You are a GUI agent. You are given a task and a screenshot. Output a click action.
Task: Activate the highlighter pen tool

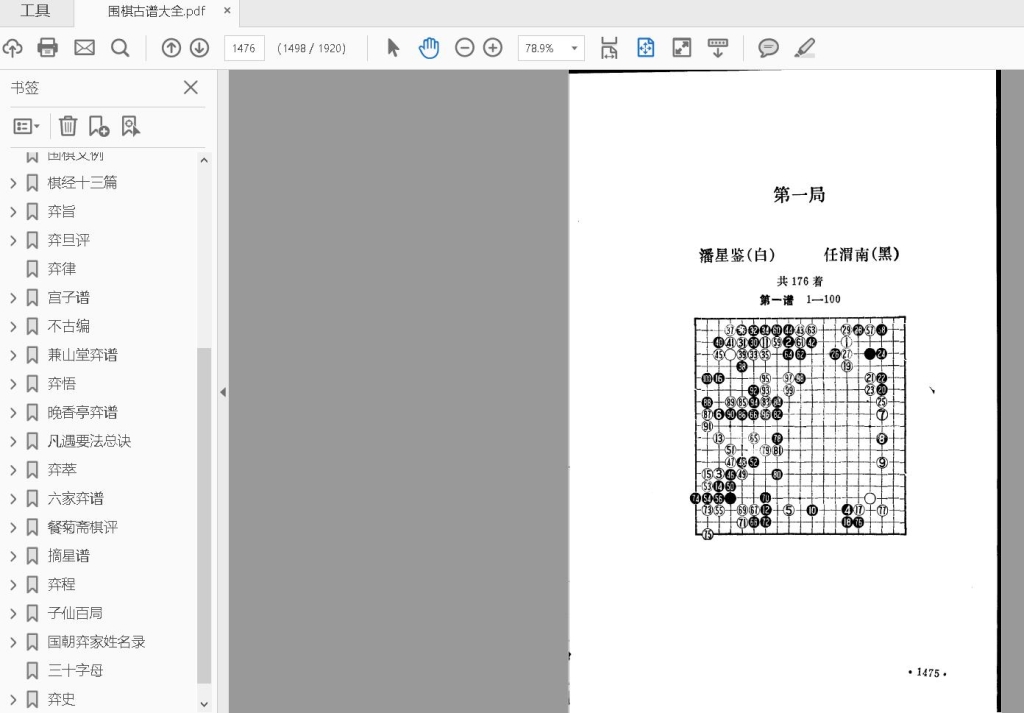(x=805, y=47)
